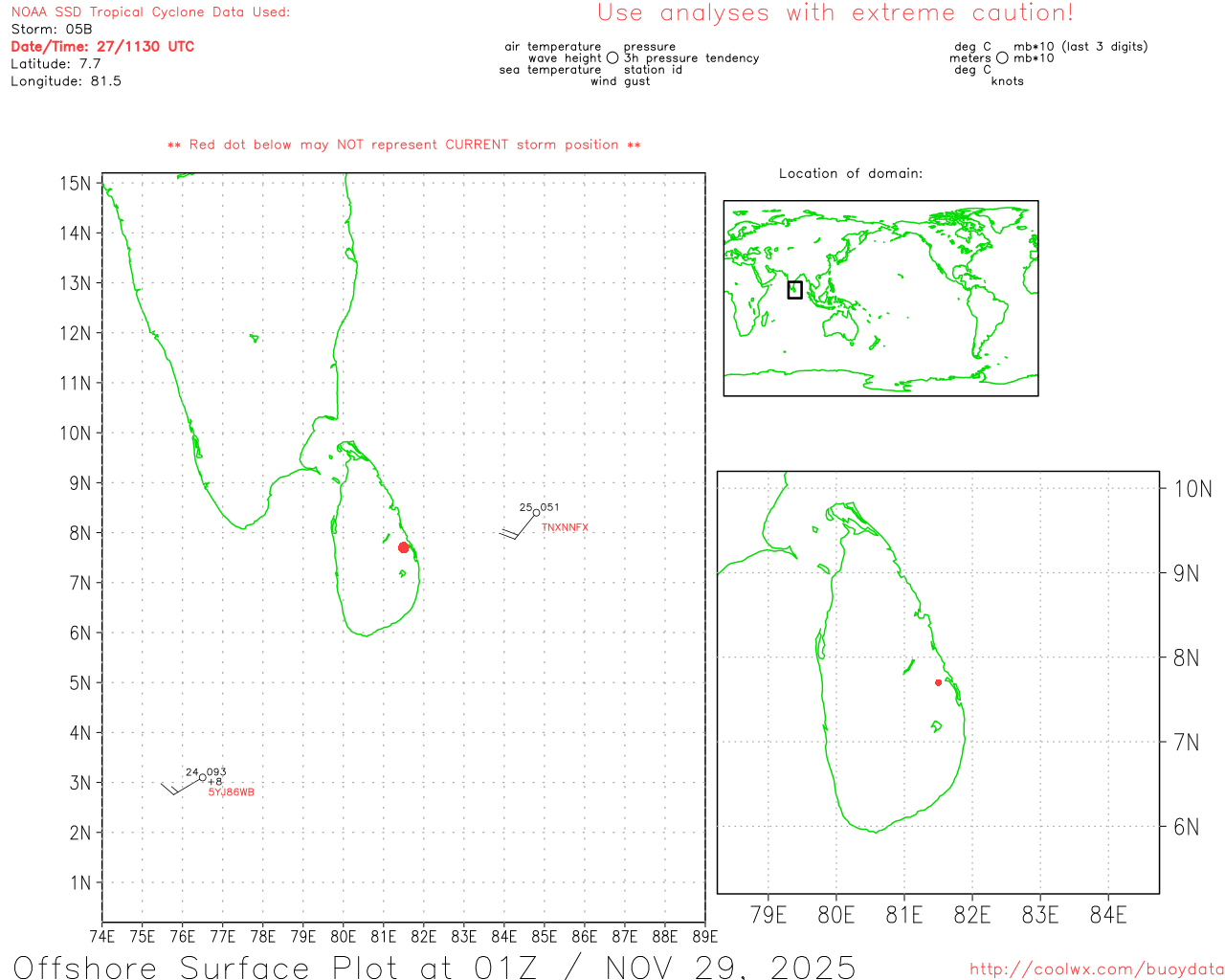Click the red storm dot on the main map
The width and height of the screenshot is (1225, 980).
pos(404,547)
